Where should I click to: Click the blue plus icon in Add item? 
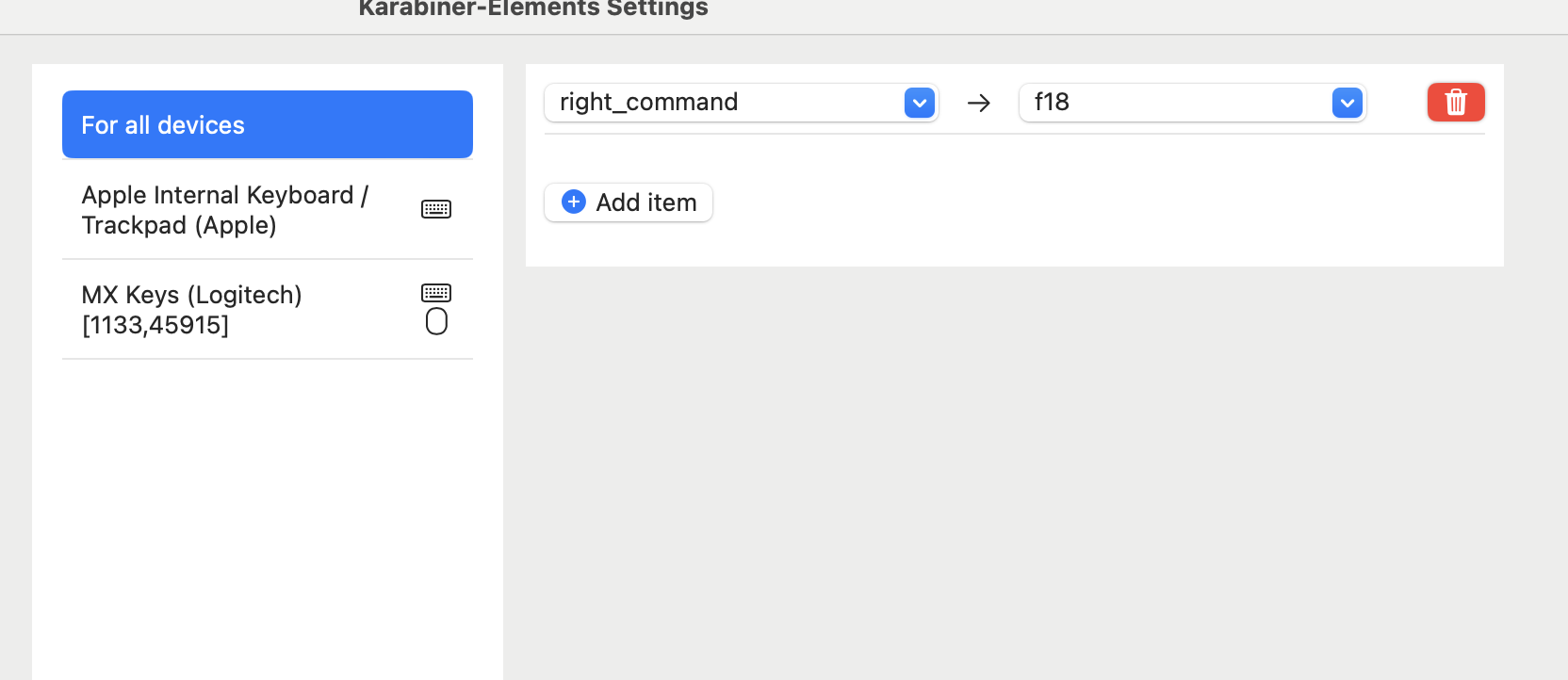click(x=573, y=202)
